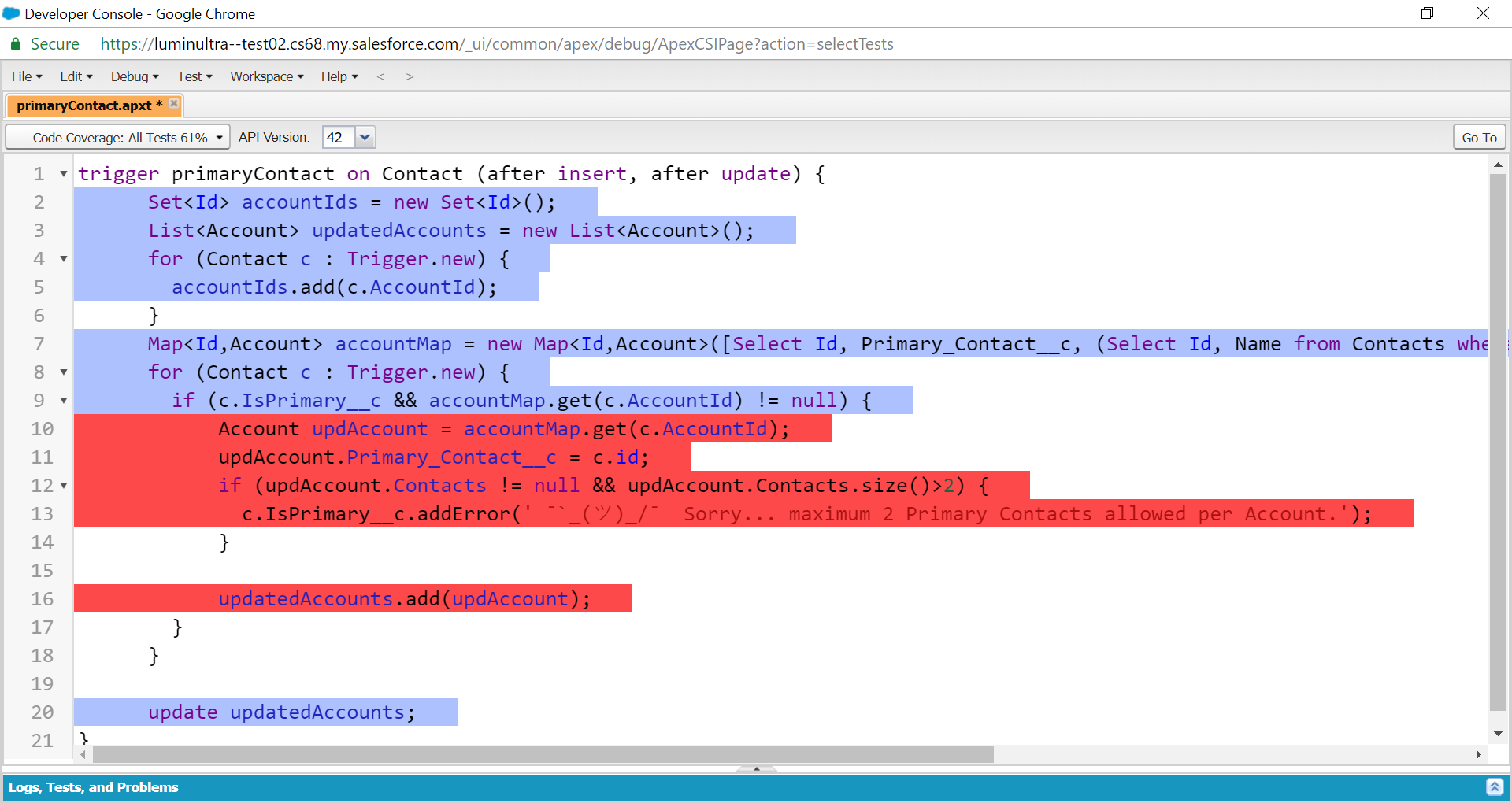Click the forward navigation arrow in the toolbar
The height and width of the screenshot is (803, 1512).
coord(409,76)
